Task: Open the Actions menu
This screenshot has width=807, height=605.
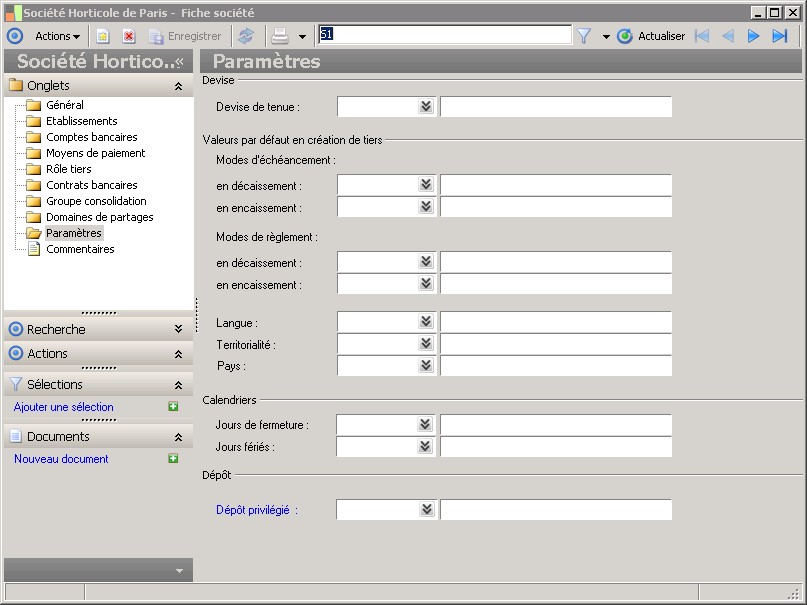Action: coord(57,36)
